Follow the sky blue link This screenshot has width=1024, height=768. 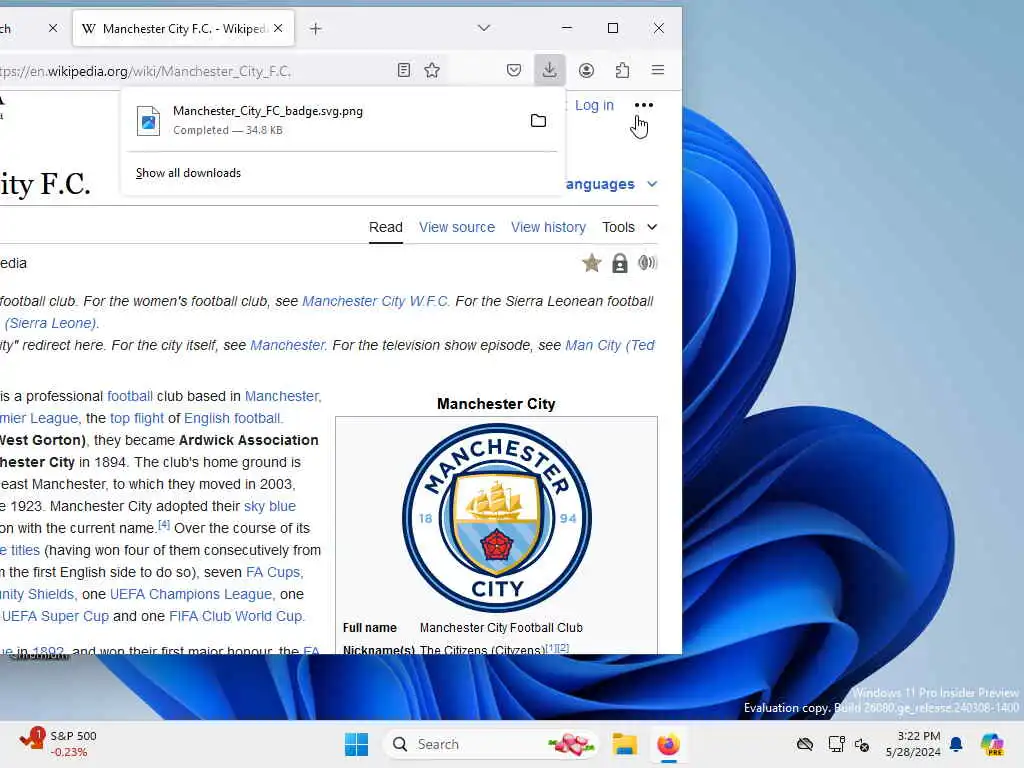tap(270, 506)
